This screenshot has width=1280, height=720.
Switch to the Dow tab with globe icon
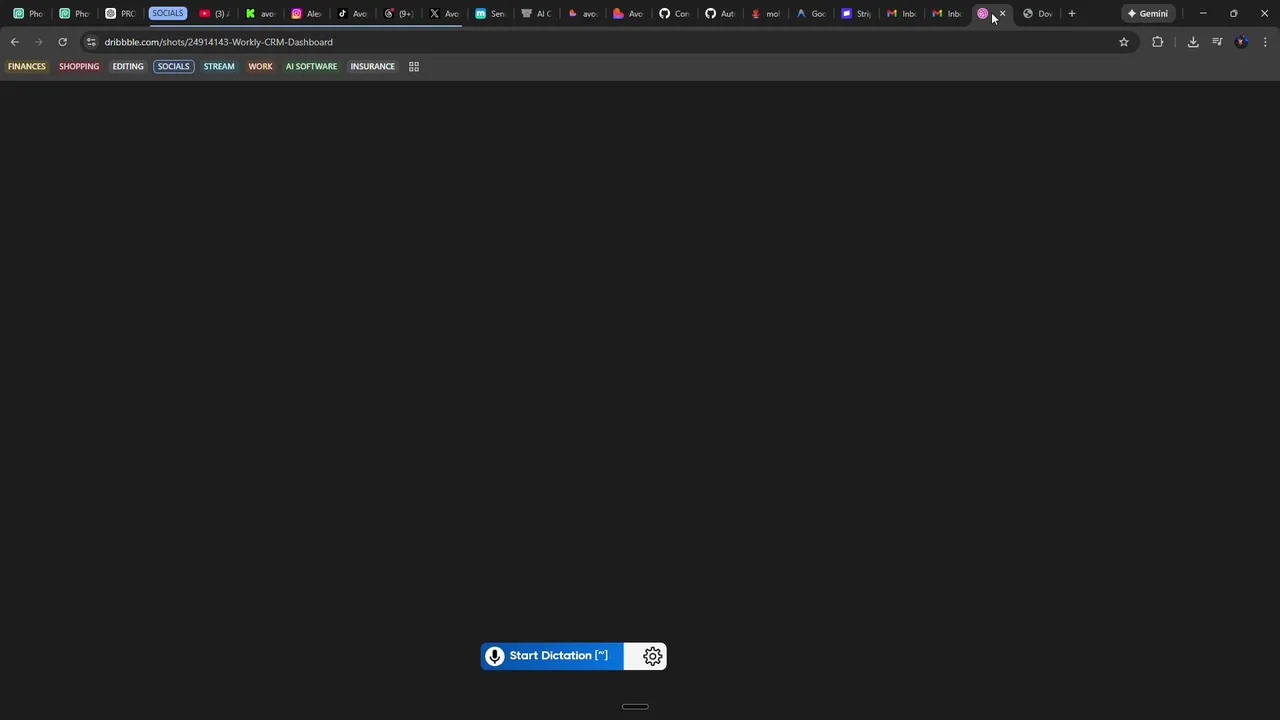click(1037, 13)
